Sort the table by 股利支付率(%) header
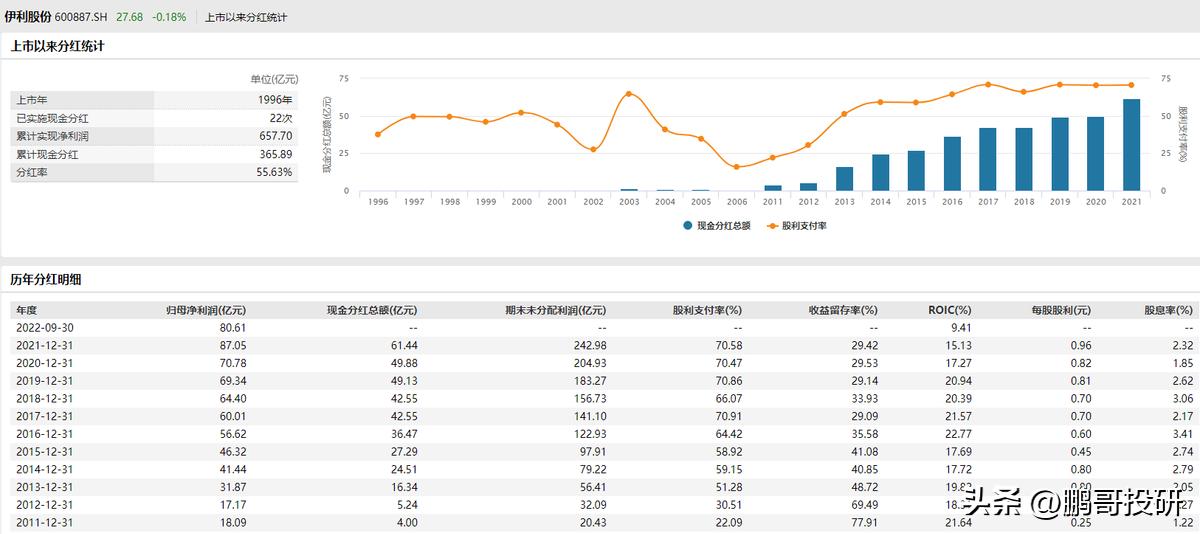Image resolution: width=1200 pixels, height=534 pixels. (707, 310)
